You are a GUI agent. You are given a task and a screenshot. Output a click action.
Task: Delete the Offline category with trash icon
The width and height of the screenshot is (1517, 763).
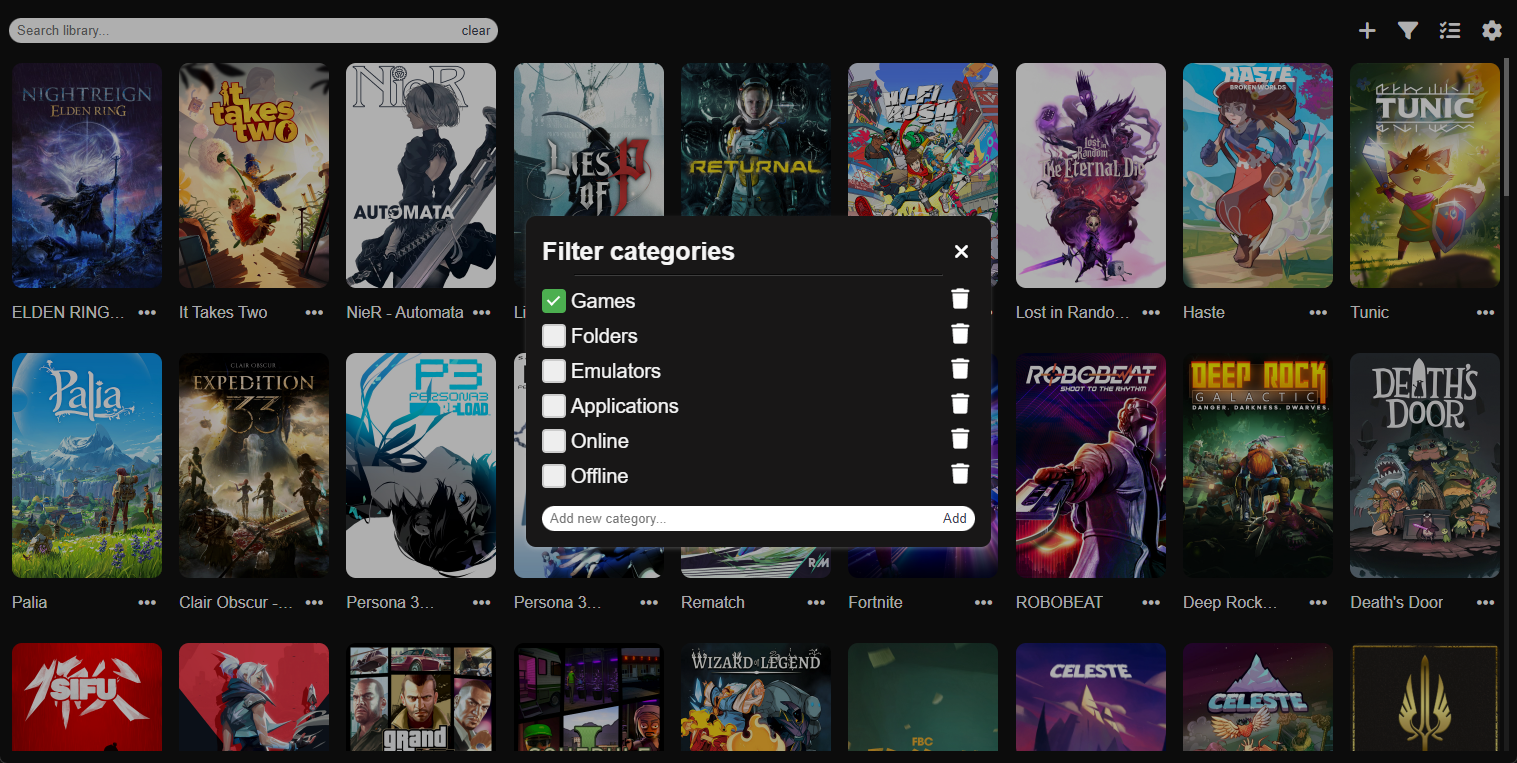click(959, 473)
